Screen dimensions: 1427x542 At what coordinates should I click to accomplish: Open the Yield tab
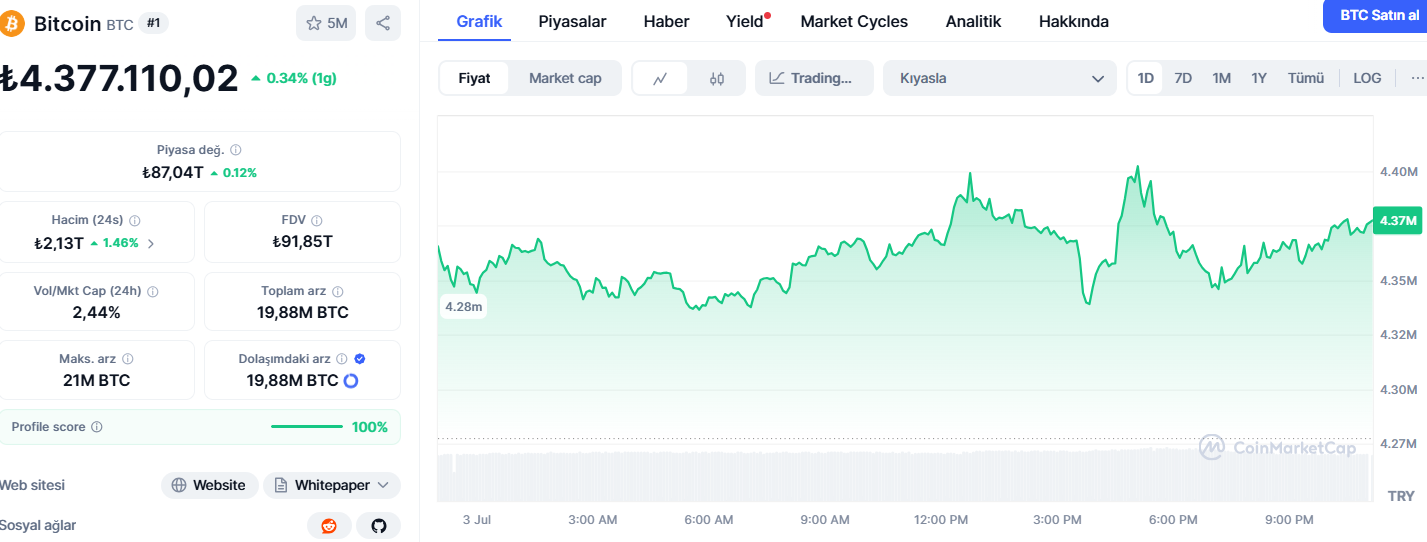(745, 21)
